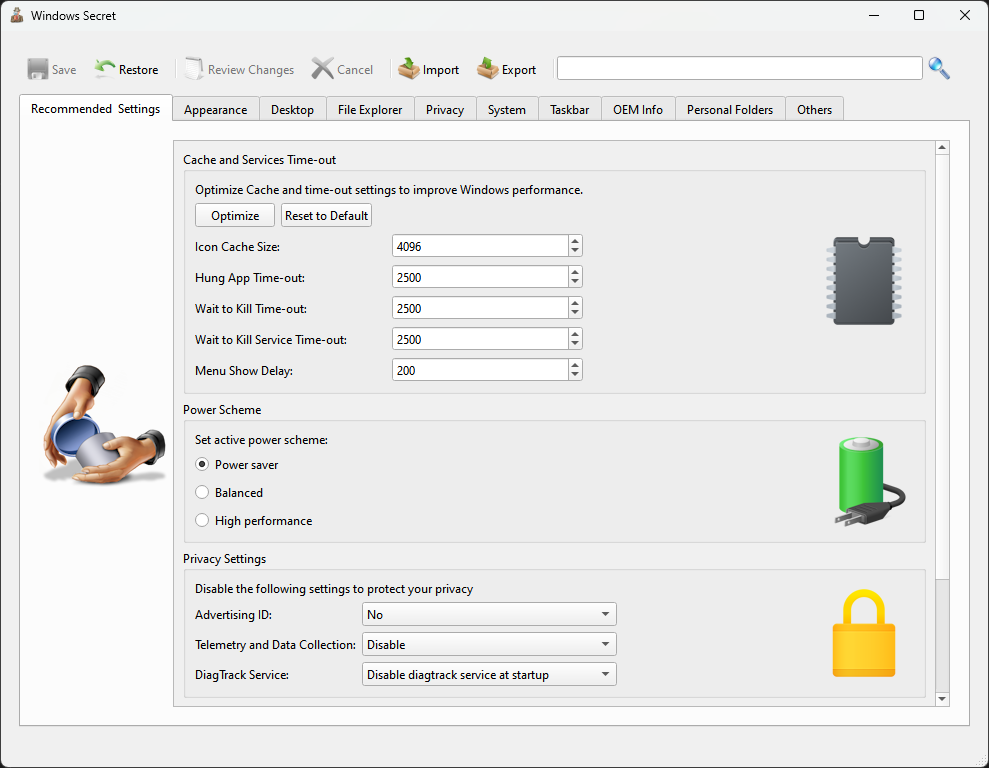Increase Menu Show Delay with up arrow

coord(575,365)
